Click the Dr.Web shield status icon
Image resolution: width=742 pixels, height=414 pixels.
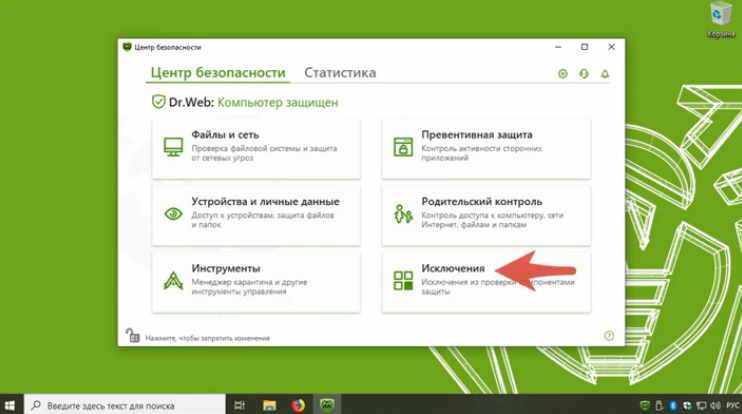pyautogui.click(x=159, y=102)
